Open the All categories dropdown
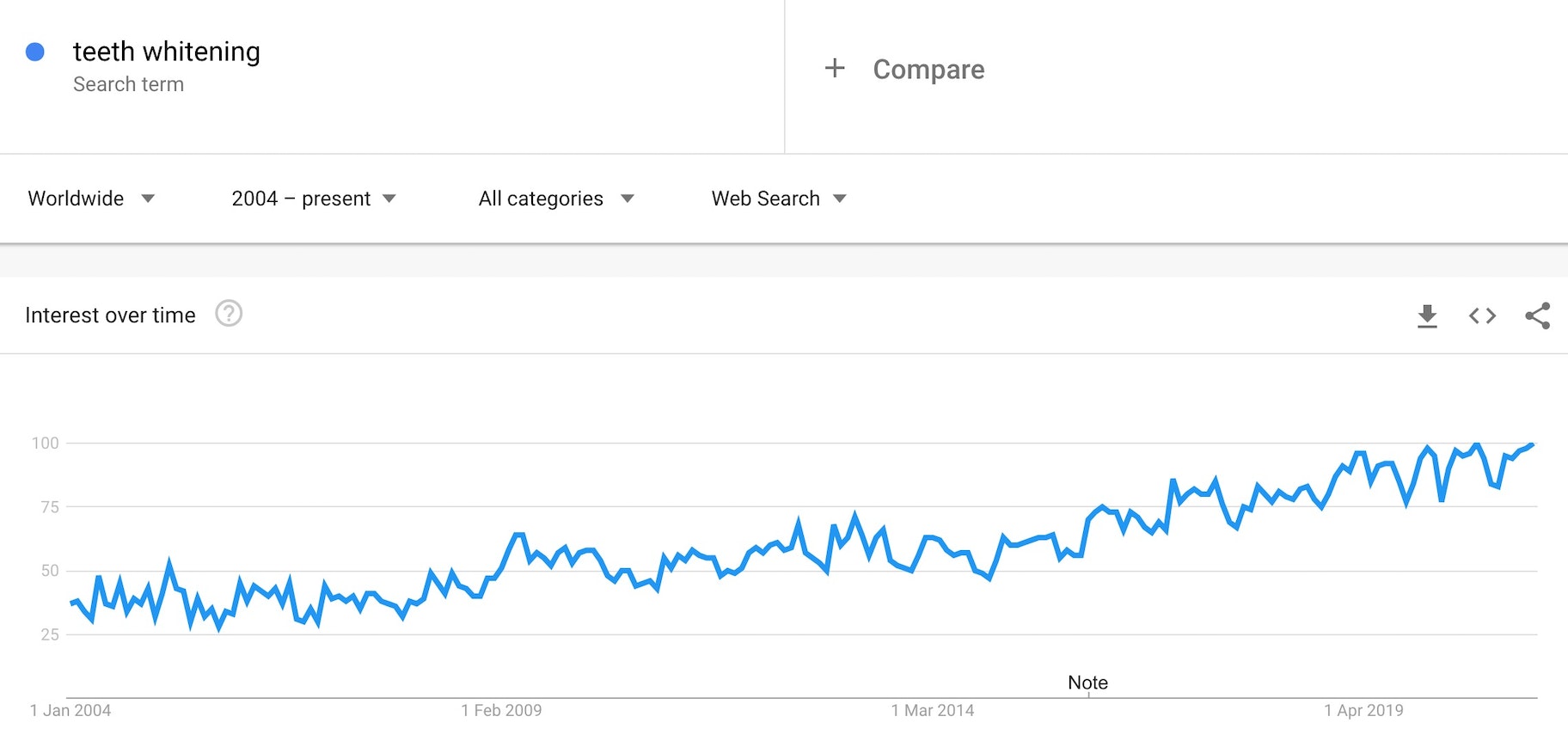The width and height of the screenshot is (1568, 747). [556, 199]
